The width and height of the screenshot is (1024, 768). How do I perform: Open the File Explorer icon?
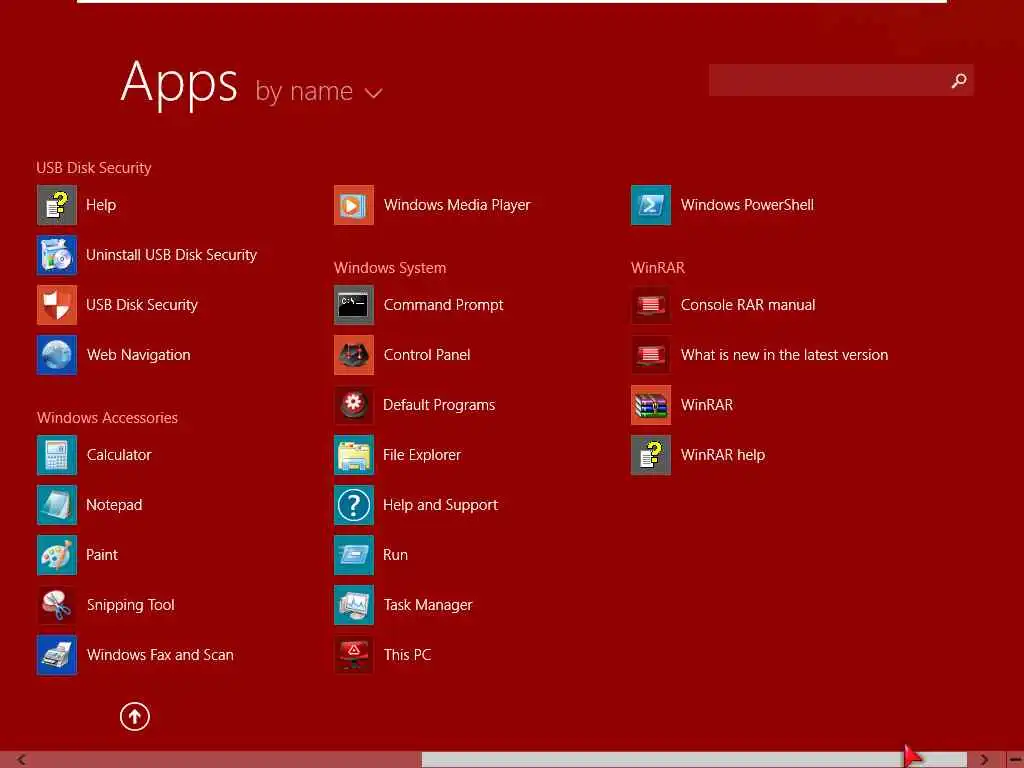pyautogui.click(x=354, y=455)
